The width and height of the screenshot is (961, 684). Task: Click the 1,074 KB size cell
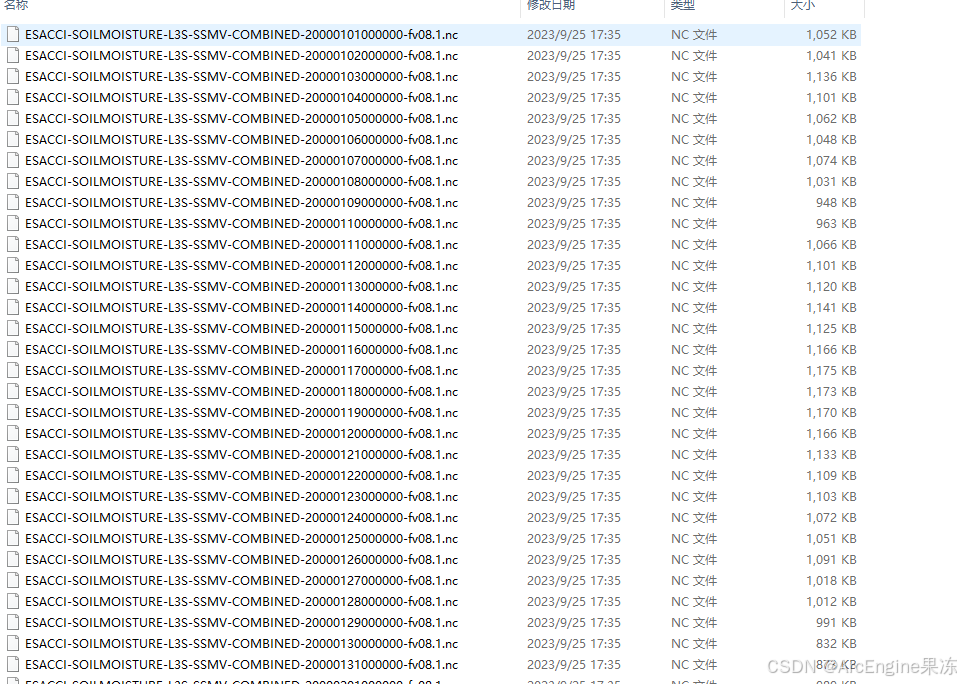click(831, 161)
